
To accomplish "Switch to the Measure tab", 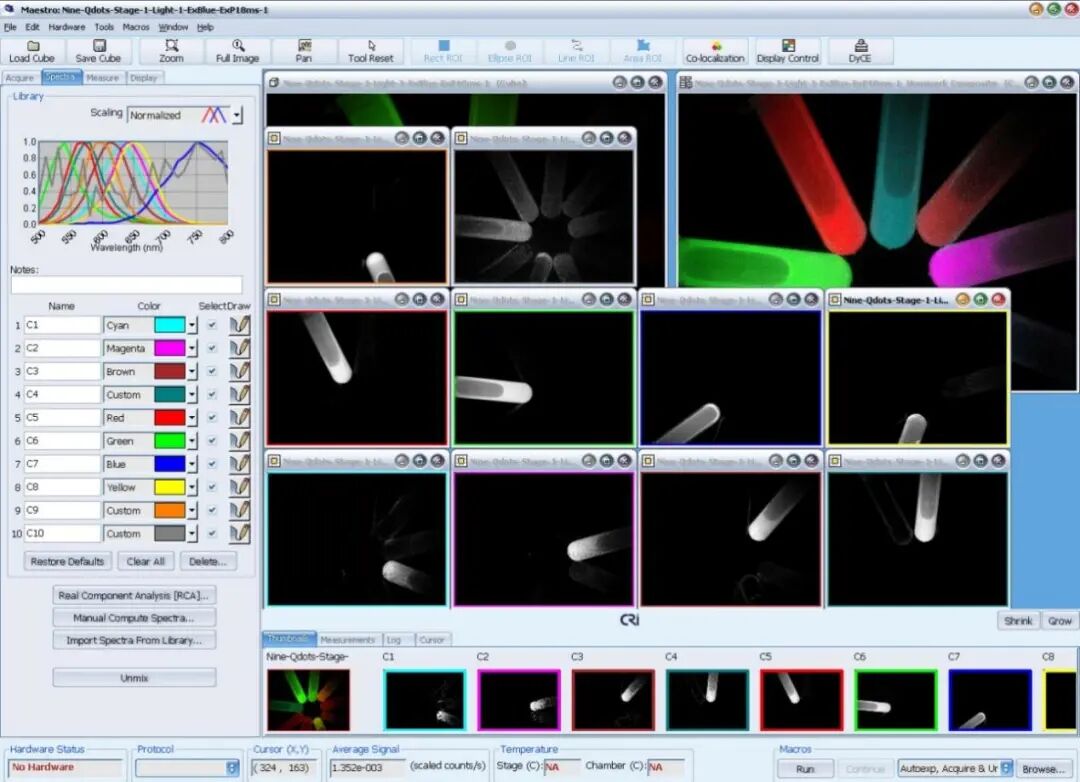I will [103, 78].
